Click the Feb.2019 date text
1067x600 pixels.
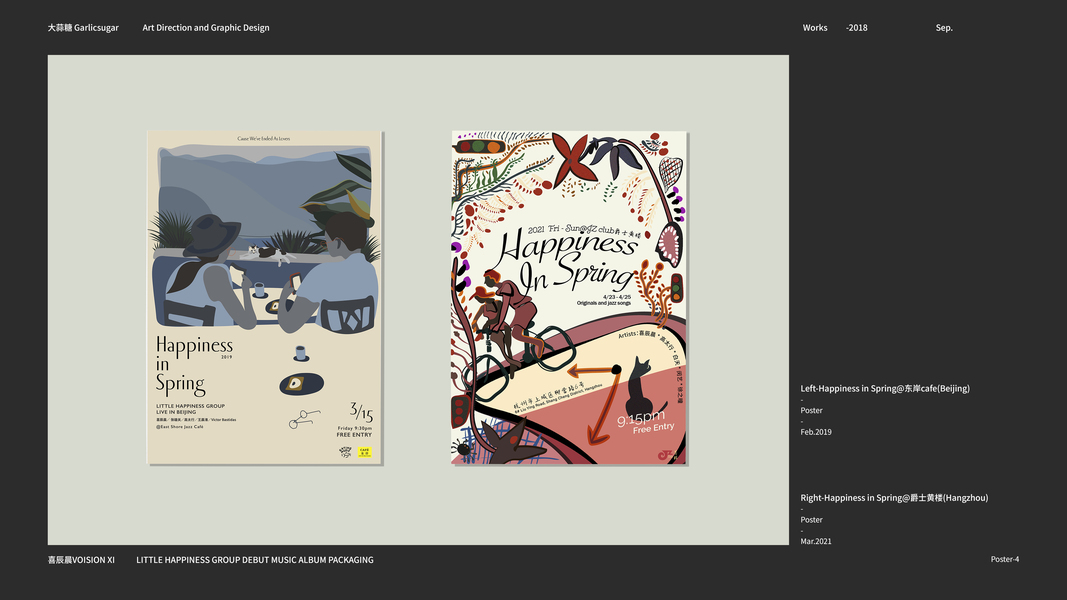point(816,432)
